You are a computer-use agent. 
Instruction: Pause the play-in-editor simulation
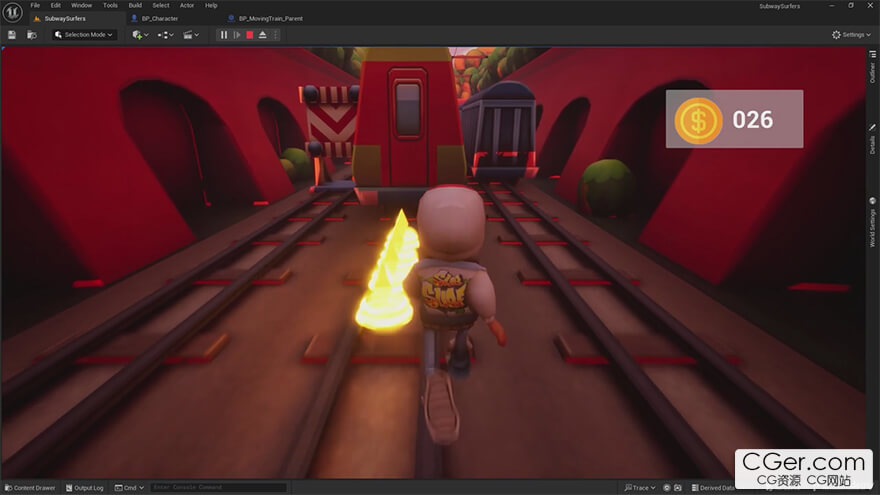point(224,35)
